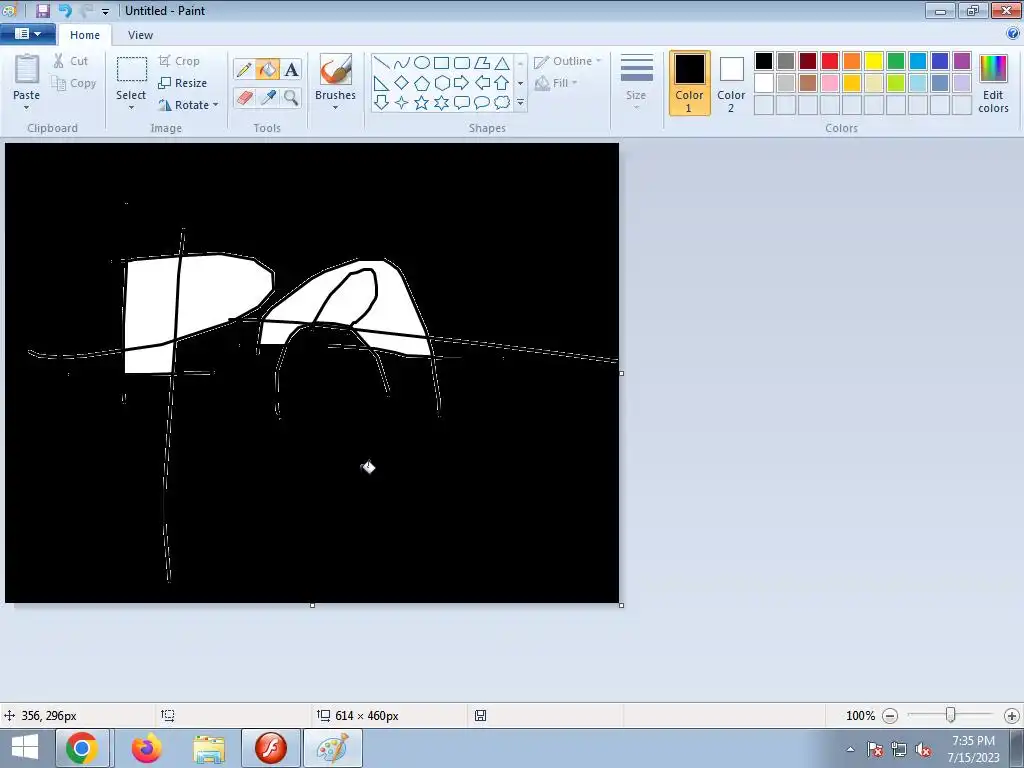Pick the oval shape

click(x=421, y=63)
